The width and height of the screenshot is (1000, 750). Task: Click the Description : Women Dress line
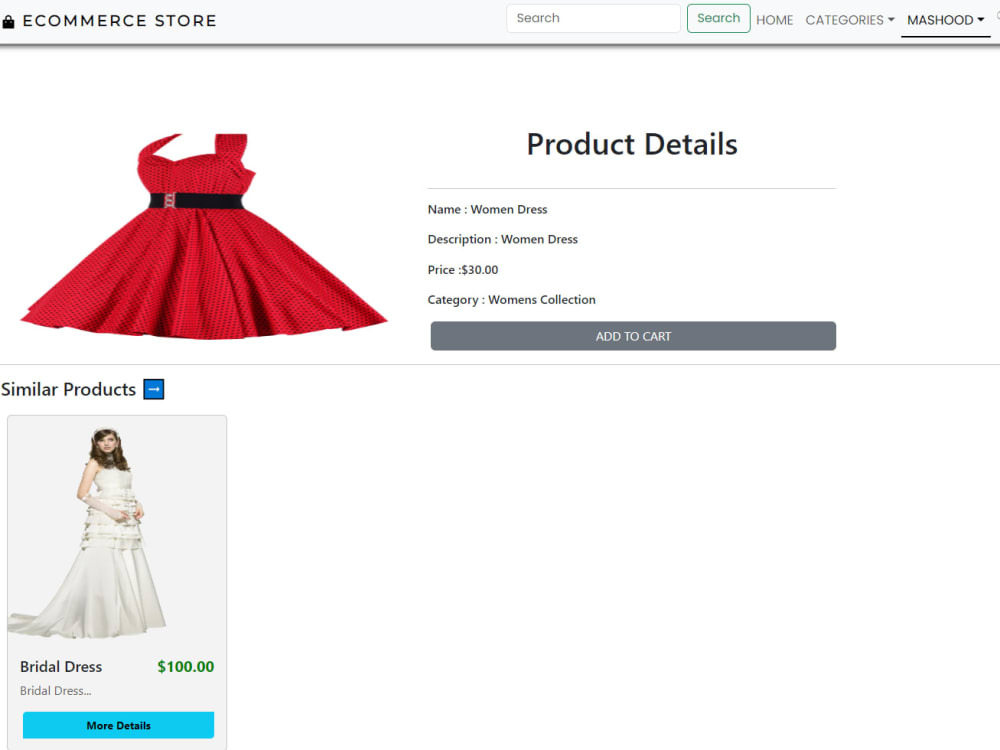click(503, 239)
